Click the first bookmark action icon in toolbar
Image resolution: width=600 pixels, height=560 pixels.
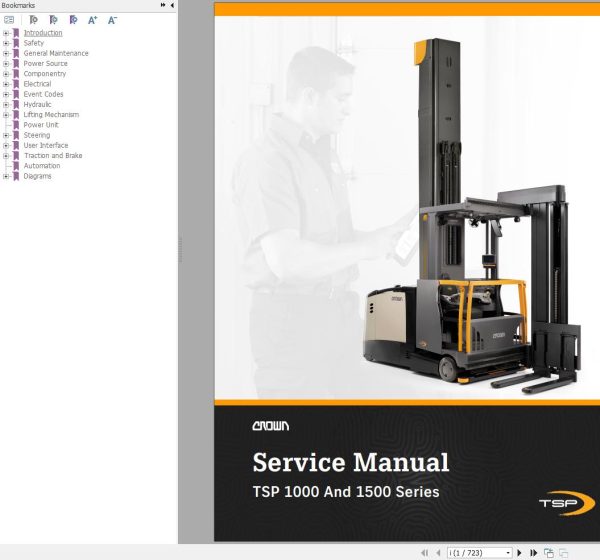(34, 20)
